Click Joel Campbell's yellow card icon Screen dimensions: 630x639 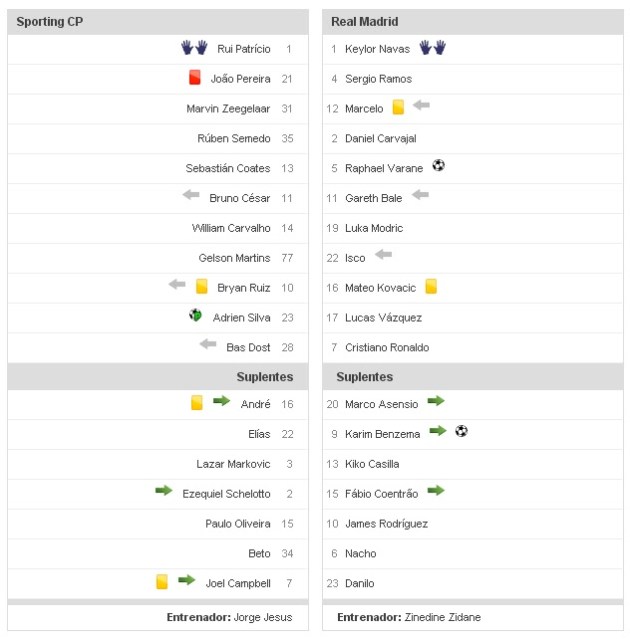click(162, 581)
